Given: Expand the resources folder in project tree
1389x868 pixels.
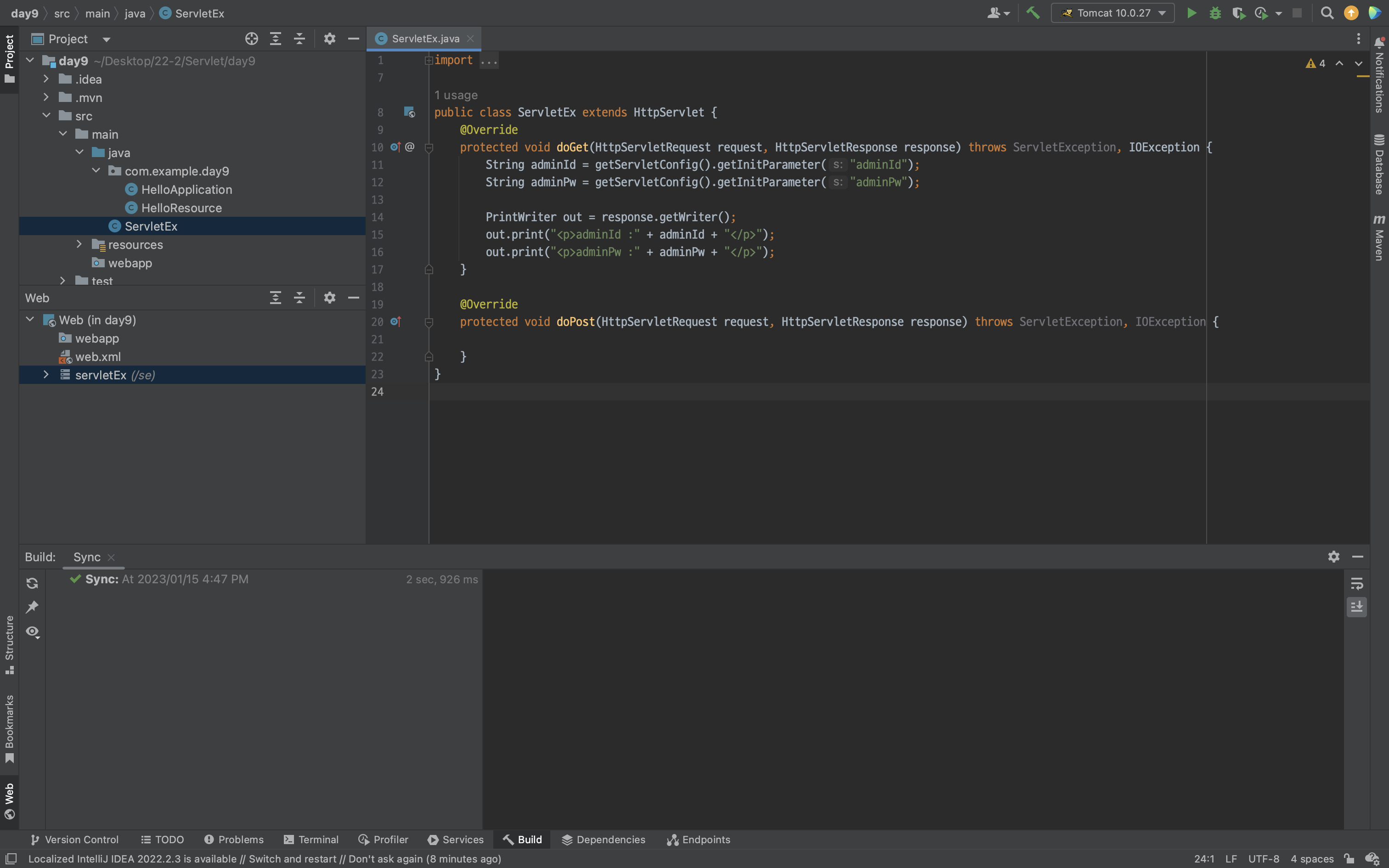Looking at the screenshot, I should 79,244.
